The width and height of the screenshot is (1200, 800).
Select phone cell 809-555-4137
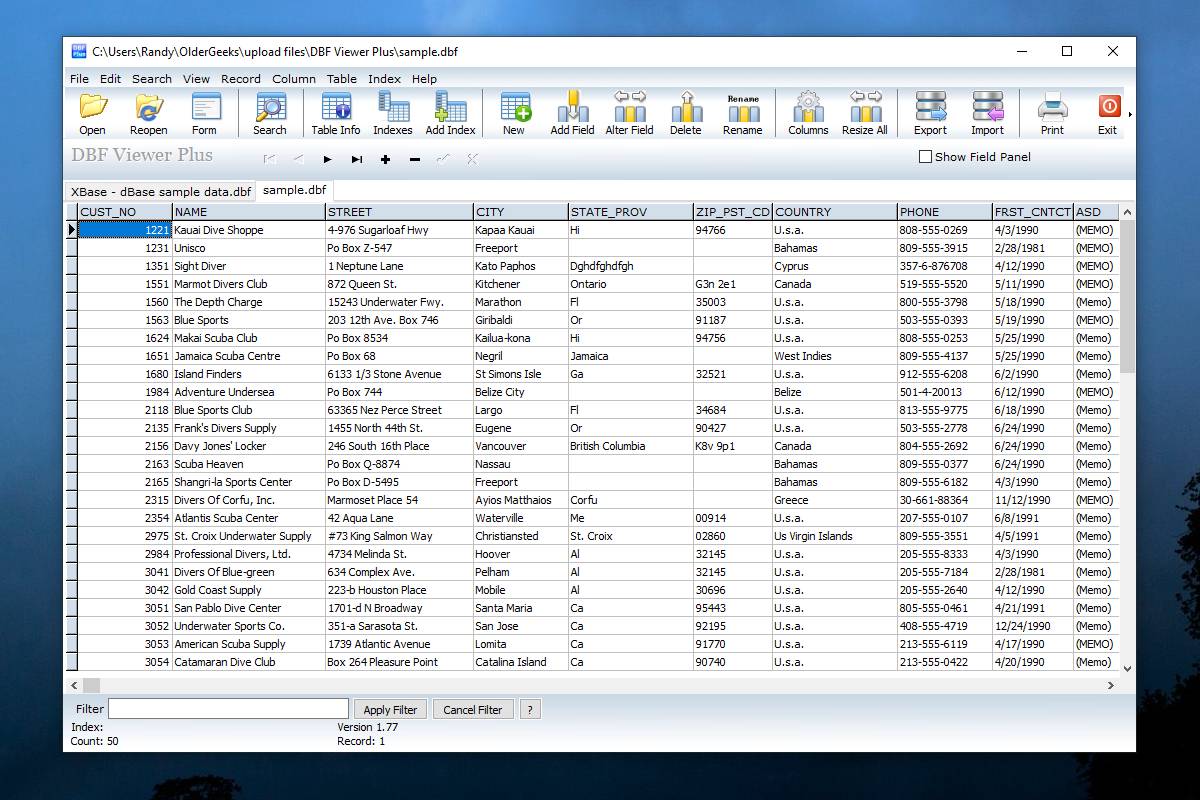[x=944, y=356]
